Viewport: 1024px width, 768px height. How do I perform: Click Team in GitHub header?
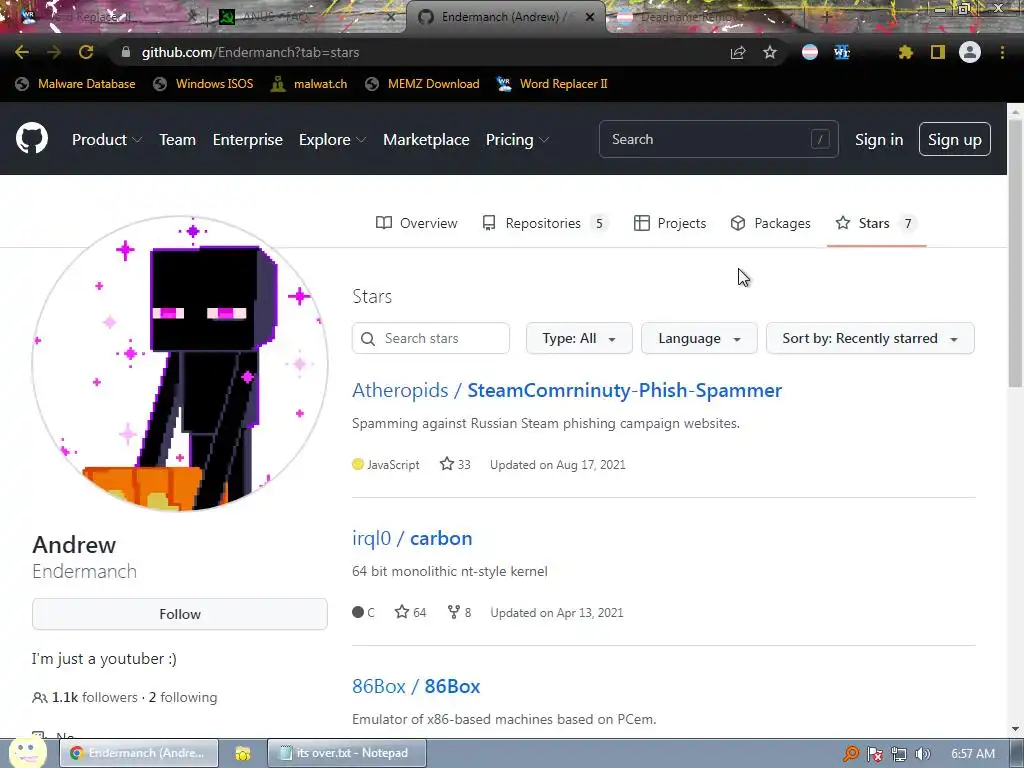178,140
